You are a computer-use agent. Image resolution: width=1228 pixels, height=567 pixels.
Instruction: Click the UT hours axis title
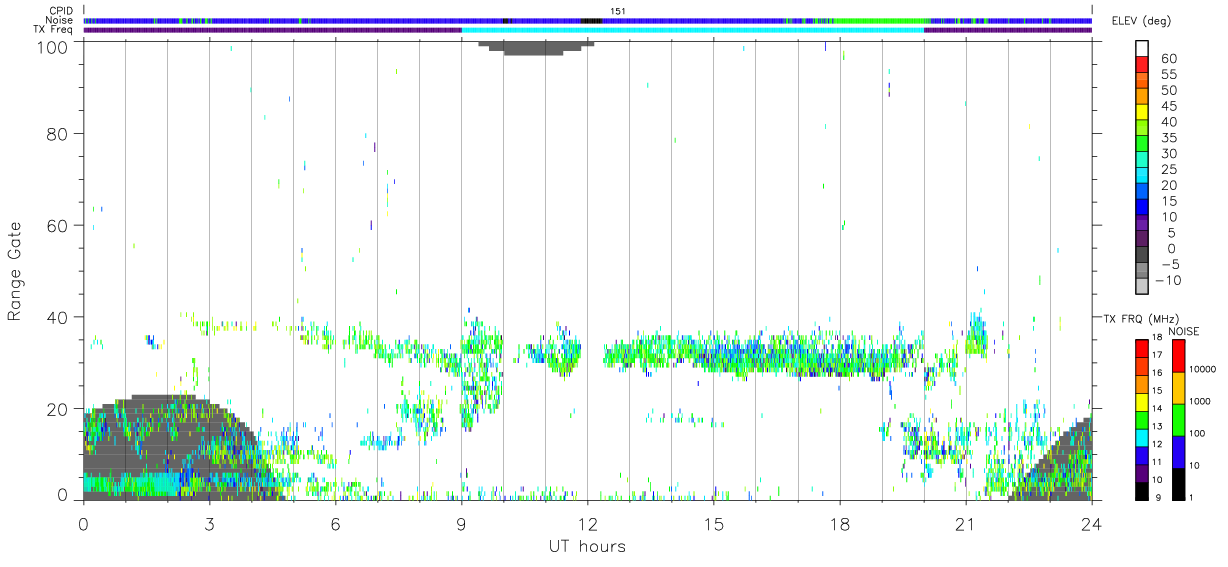pos(586,547)
